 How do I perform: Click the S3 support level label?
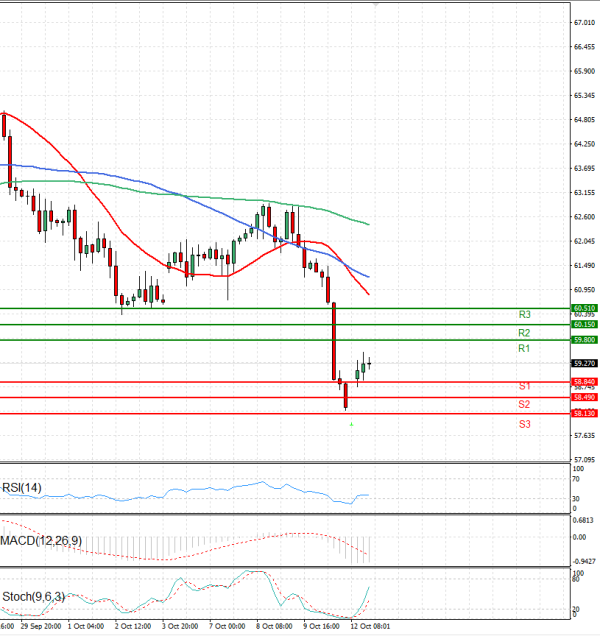[524, 424]
